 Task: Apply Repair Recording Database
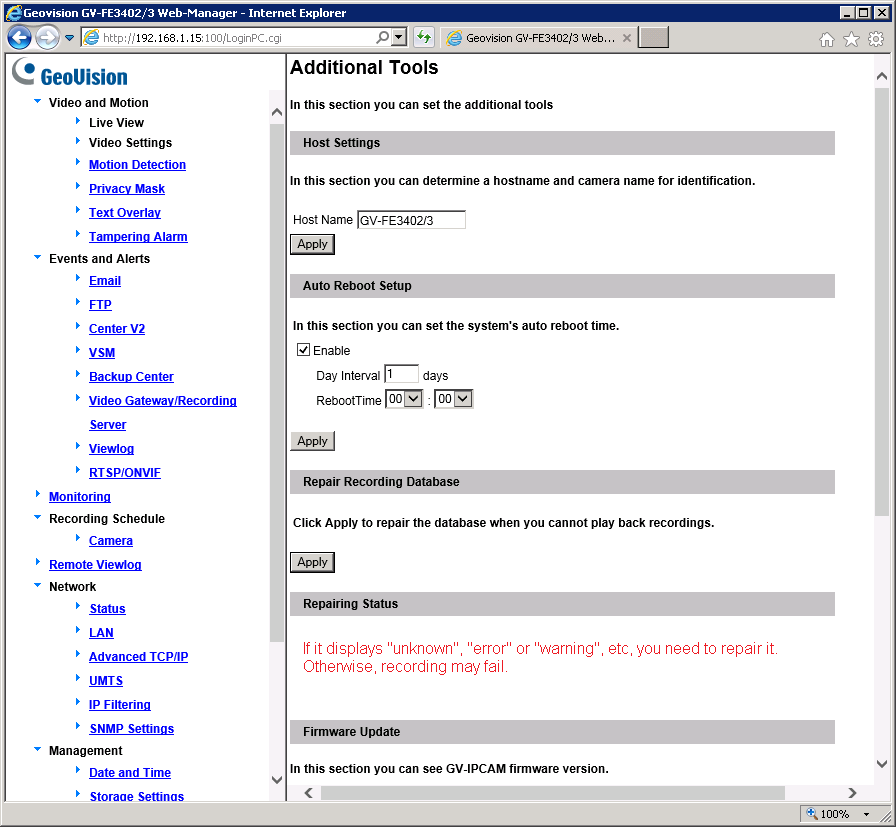[312, 562]
